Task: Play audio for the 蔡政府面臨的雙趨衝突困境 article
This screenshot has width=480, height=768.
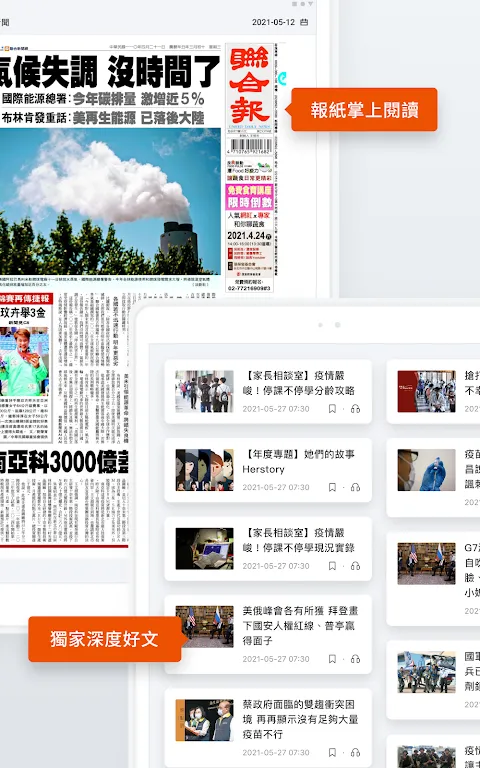Action: point(356,752)
